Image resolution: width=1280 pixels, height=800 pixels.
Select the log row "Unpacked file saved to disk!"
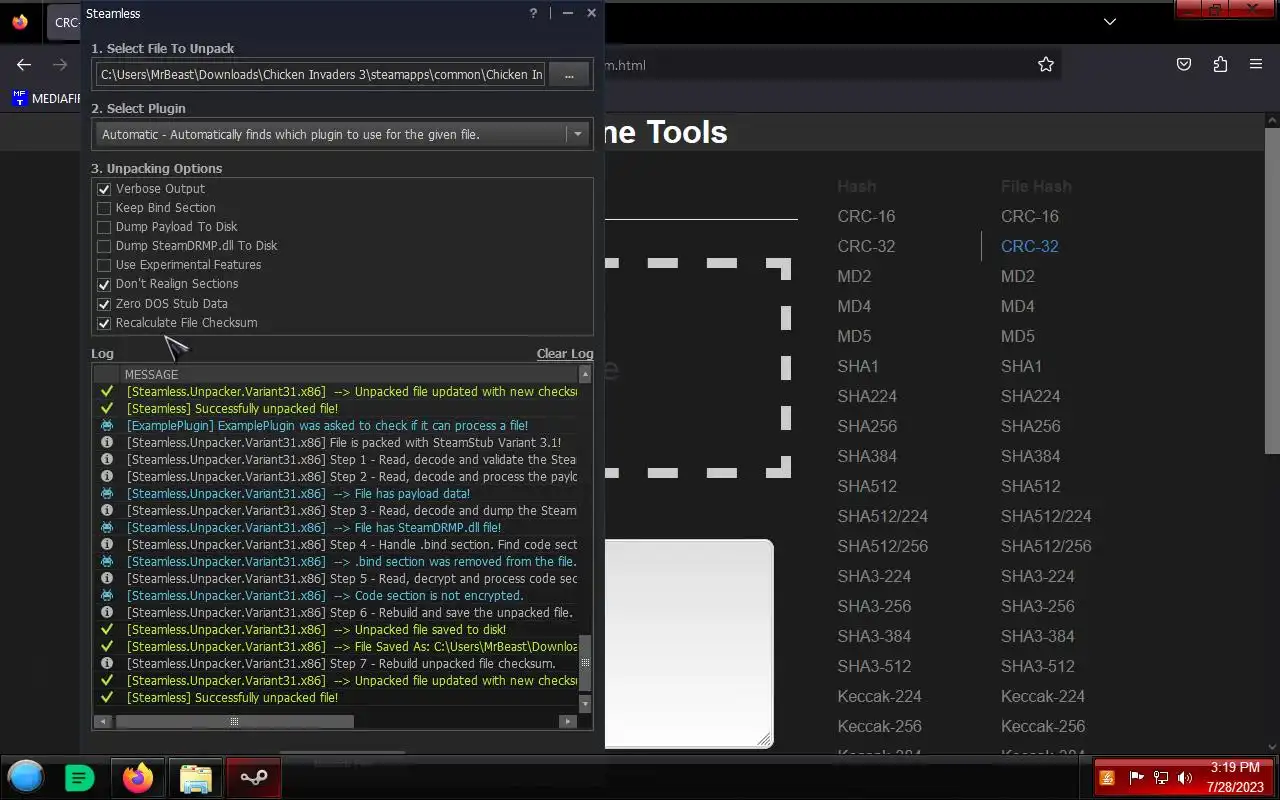click(x=336, y=630)
